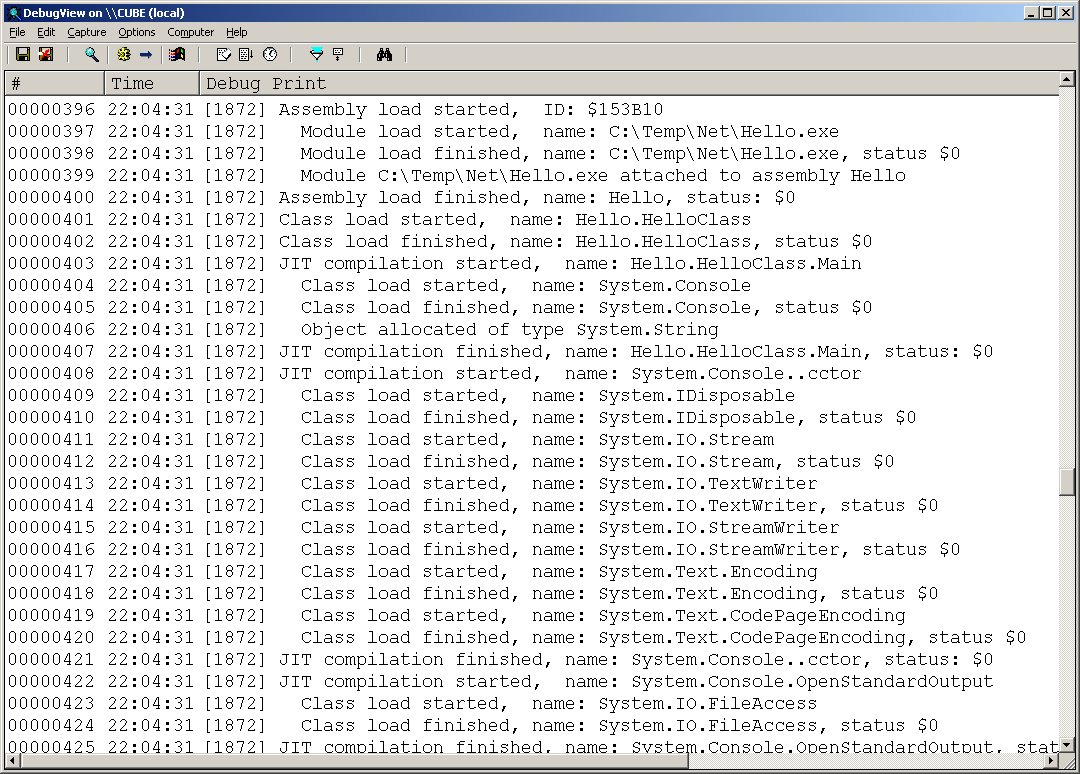Select log entry 00000400 Assembly load finished
Image resolution: width=1080 pixels, height=774 pixels.
coord(400,197)
